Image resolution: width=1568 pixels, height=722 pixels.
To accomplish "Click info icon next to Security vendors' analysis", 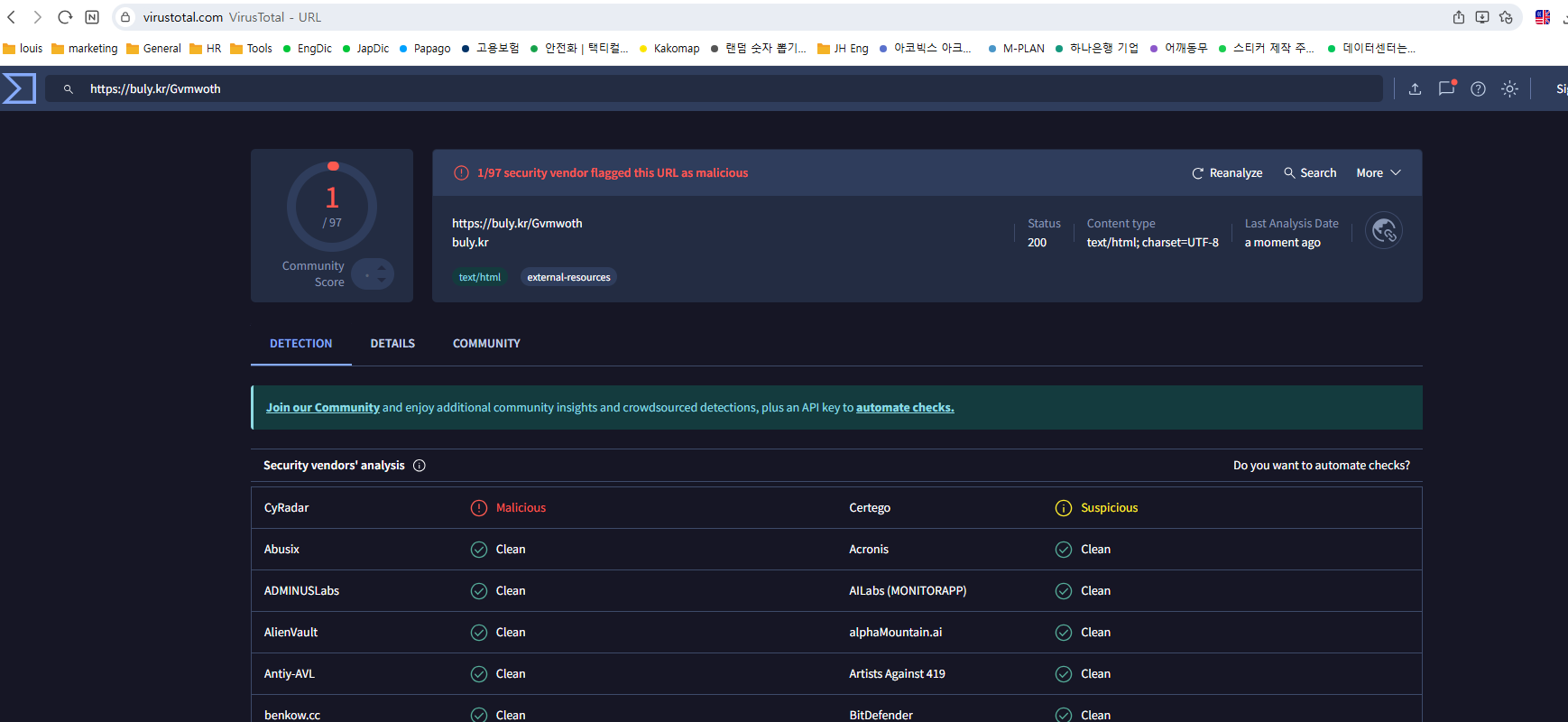I will 420,466.
